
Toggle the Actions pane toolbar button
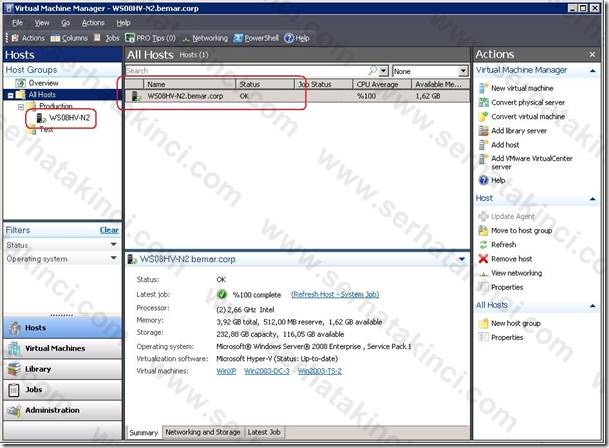pos(28,38)
